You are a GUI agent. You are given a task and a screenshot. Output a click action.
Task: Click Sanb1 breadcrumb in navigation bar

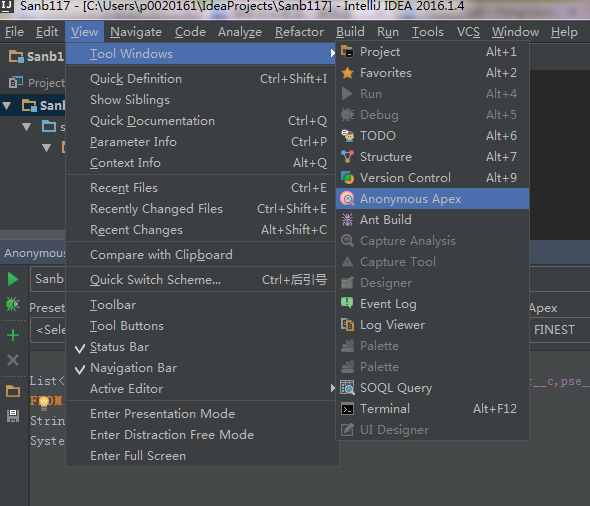[37, 56]
